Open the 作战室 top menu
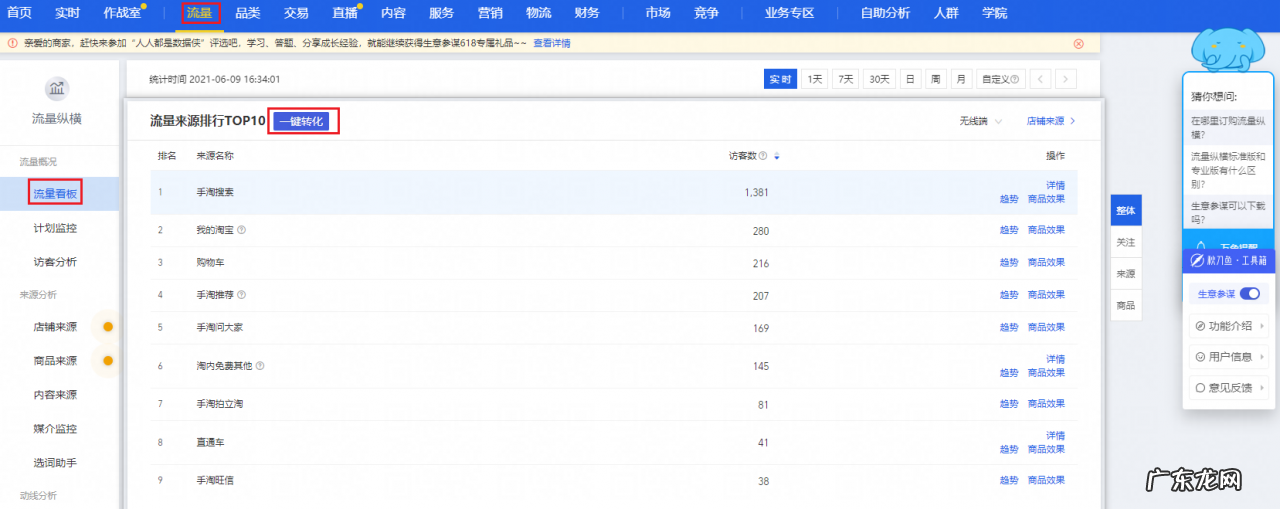1280x509 pixels. point(122,14)
